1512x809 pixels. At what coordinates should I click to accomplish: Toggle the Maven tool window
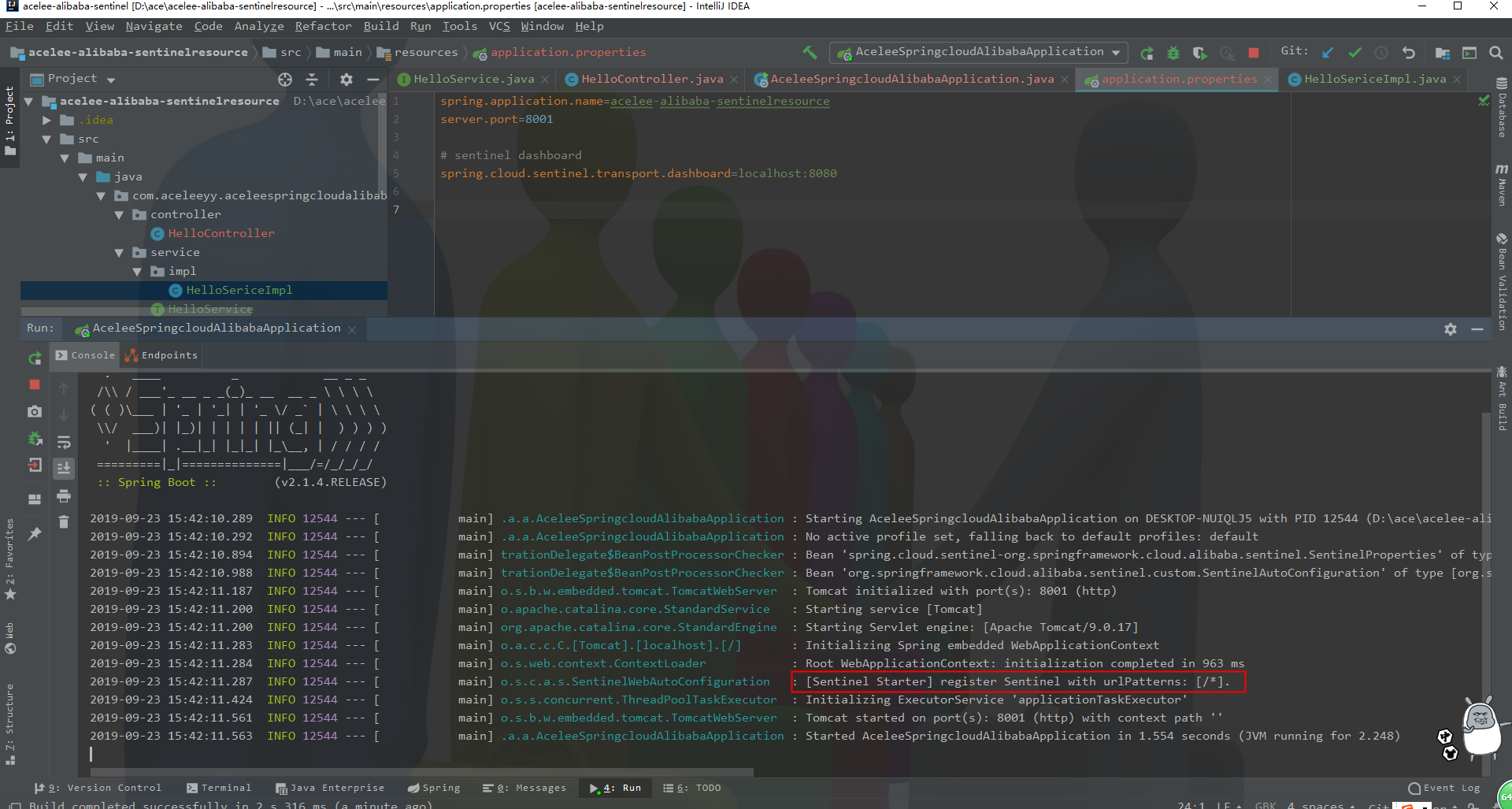[x=1502, y=184]
